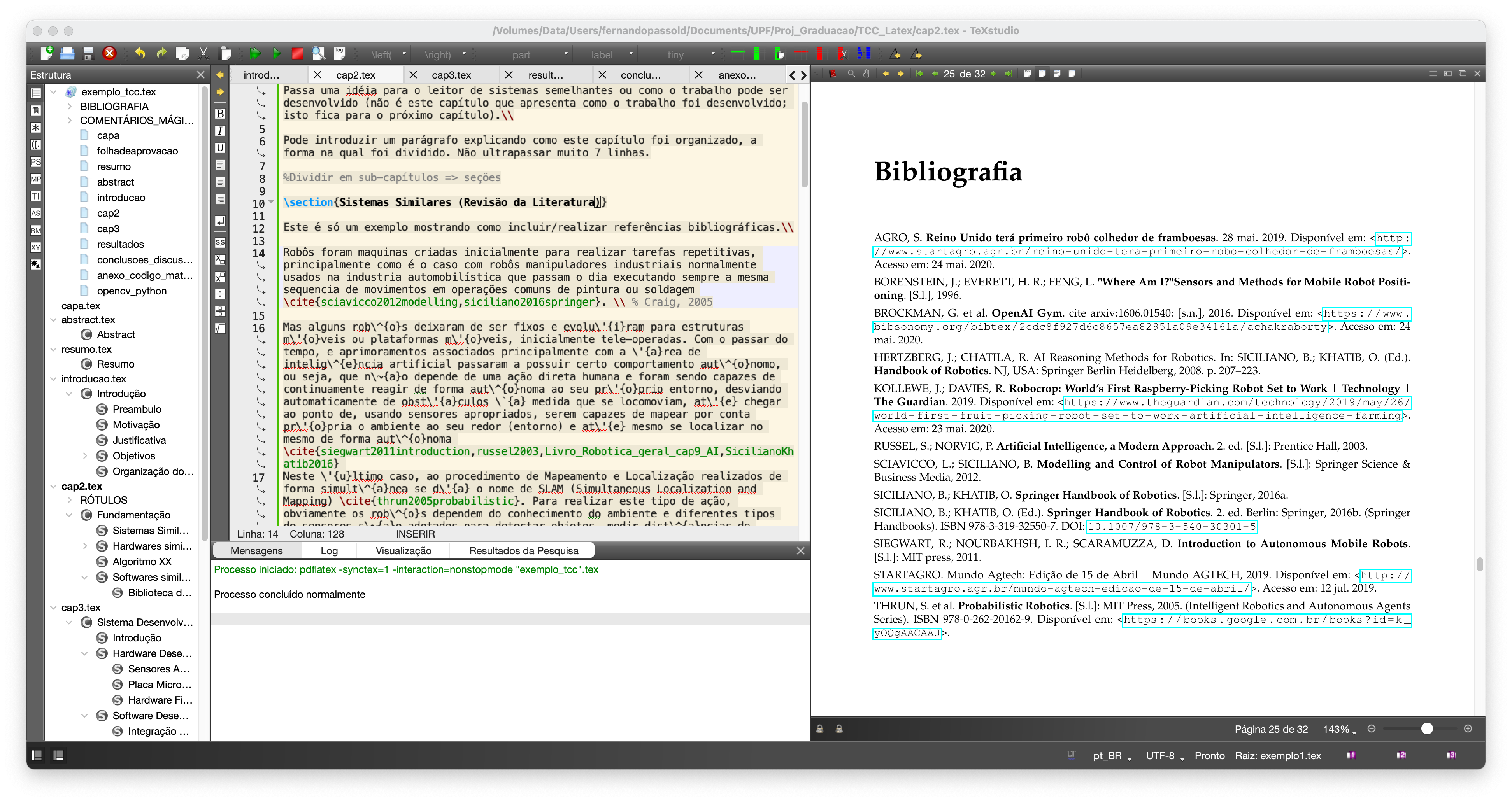Toggle fit-to-width mode in the PDF toolbar
This screenshot has height=802, width=1512.
click(x=1042, y=74)
